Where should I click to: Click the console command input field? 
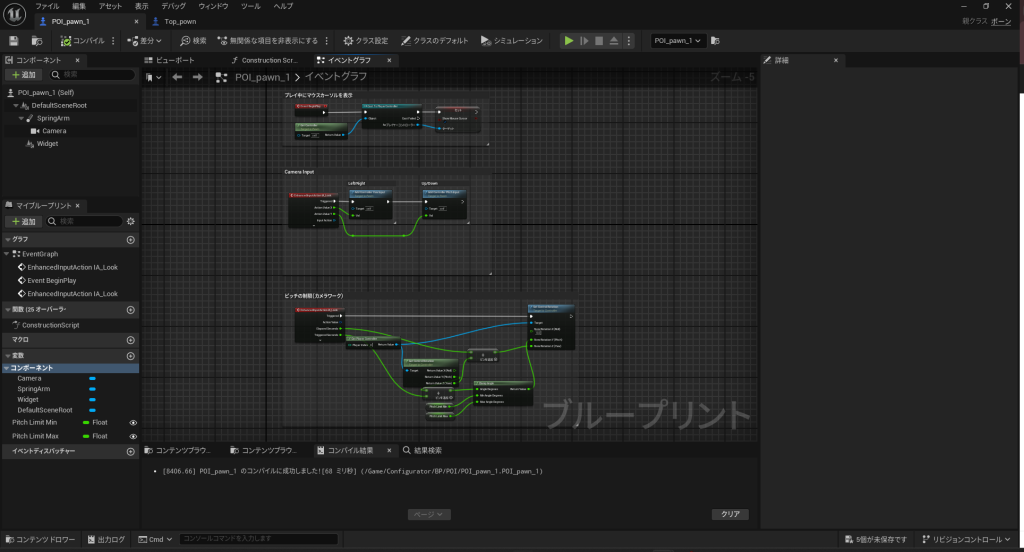(260, 540)
